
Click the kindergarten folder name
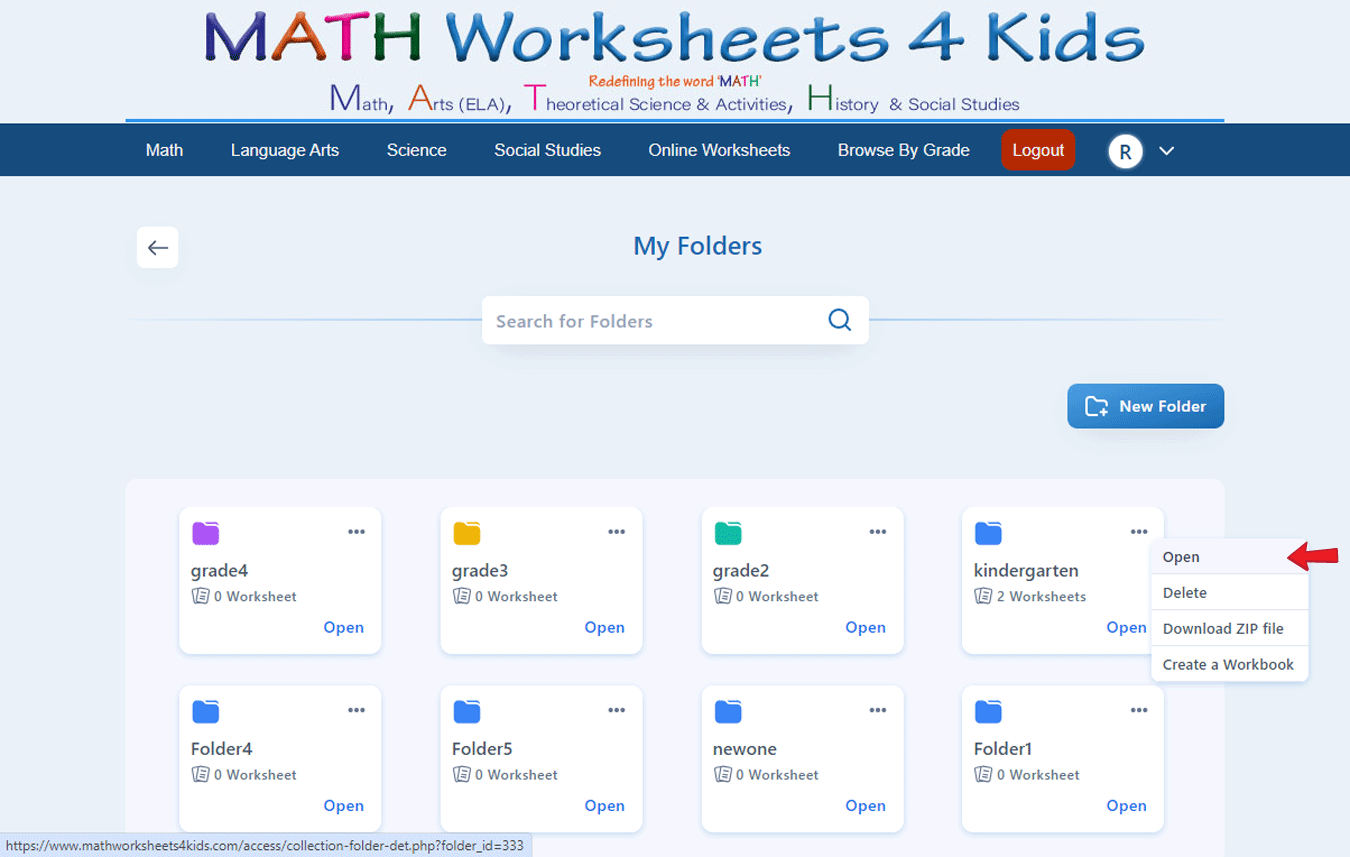(1026, 571)
